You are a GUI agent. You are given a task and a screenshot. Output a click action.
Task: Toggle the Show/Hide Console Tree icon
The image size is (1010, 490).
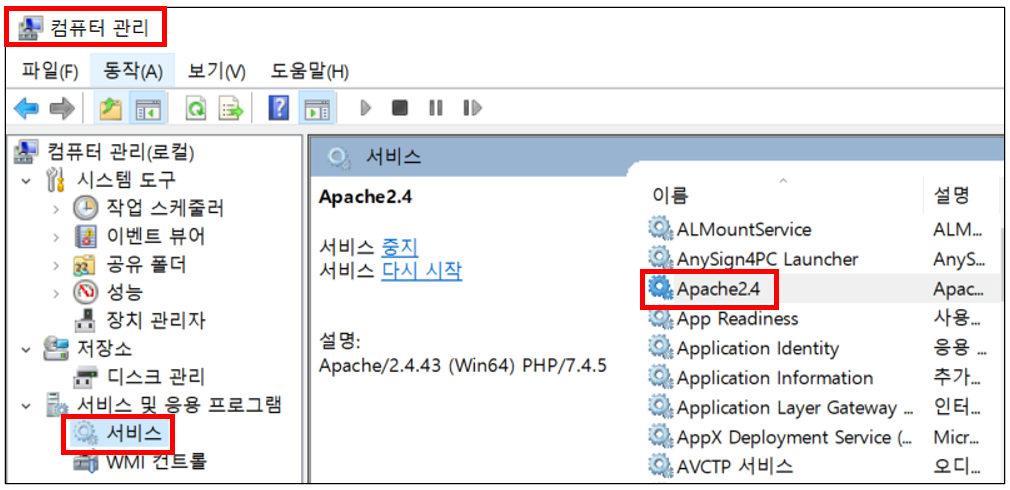146,108
